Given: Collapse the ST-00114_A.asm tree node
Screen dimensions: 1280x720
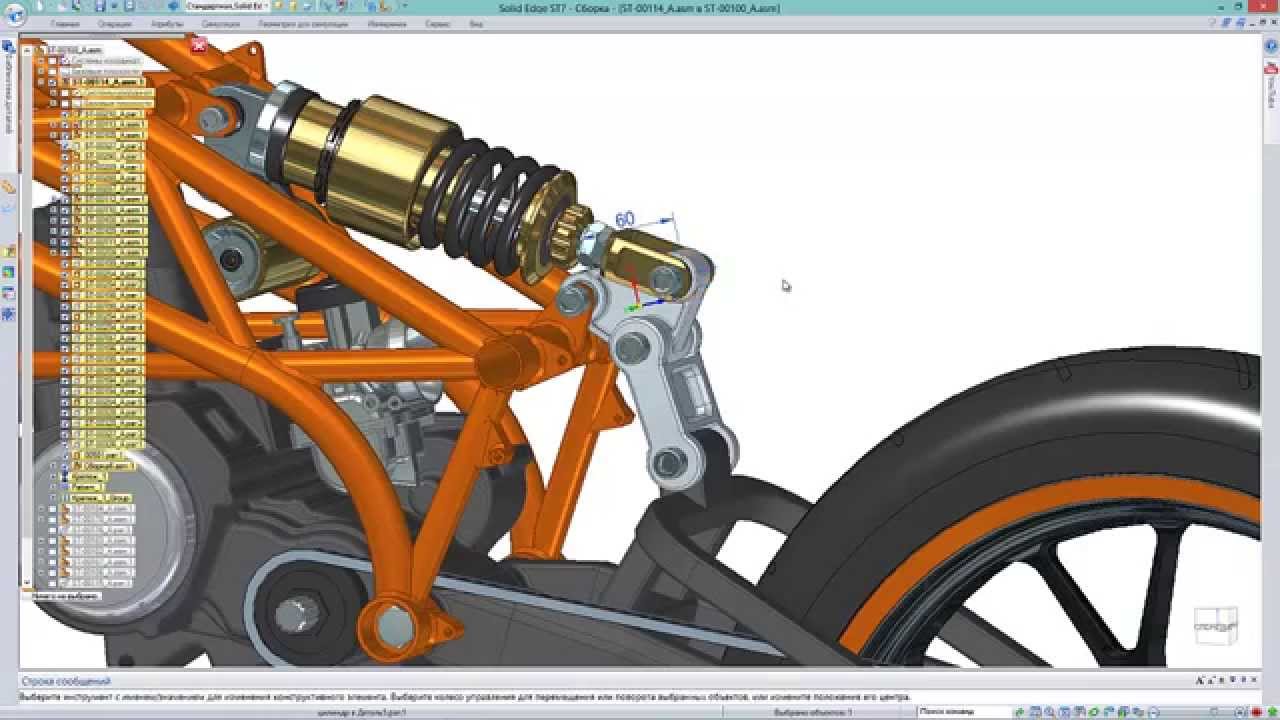Looking at the screenshot, I should [41, 82].
